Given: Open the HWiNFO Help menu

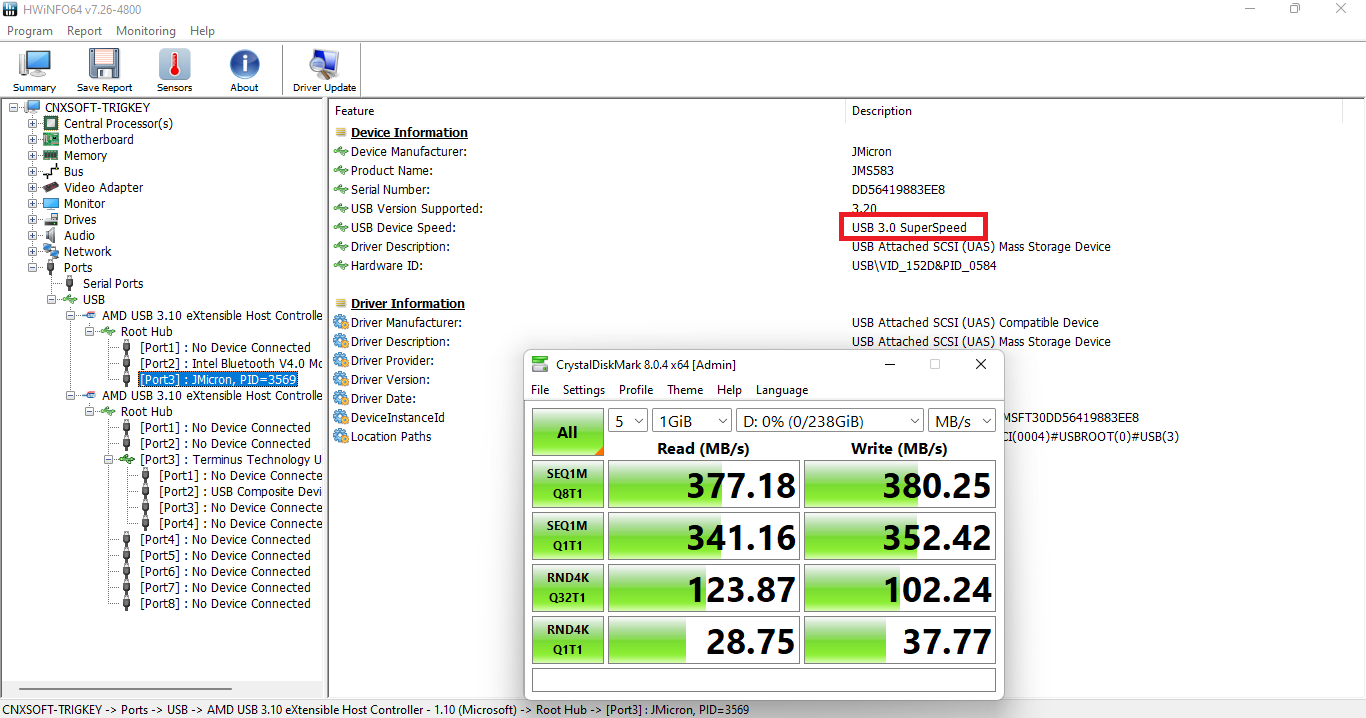Looking at the screenshot, I should 202,31.
